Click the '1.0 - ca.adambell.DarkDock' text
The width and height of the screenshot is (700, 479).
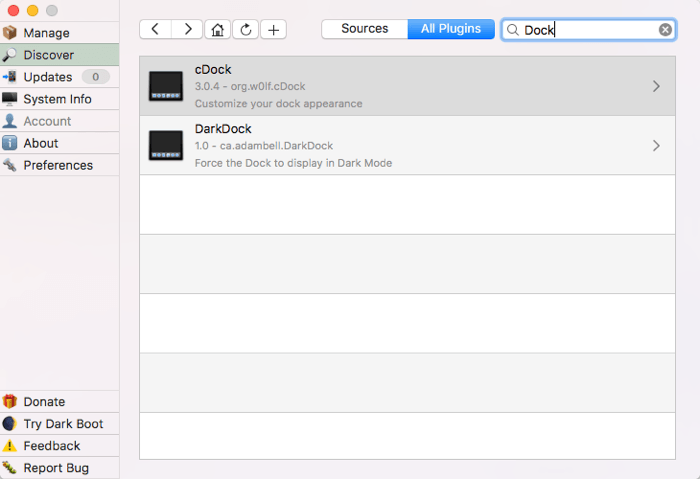[x=264, y=146]
